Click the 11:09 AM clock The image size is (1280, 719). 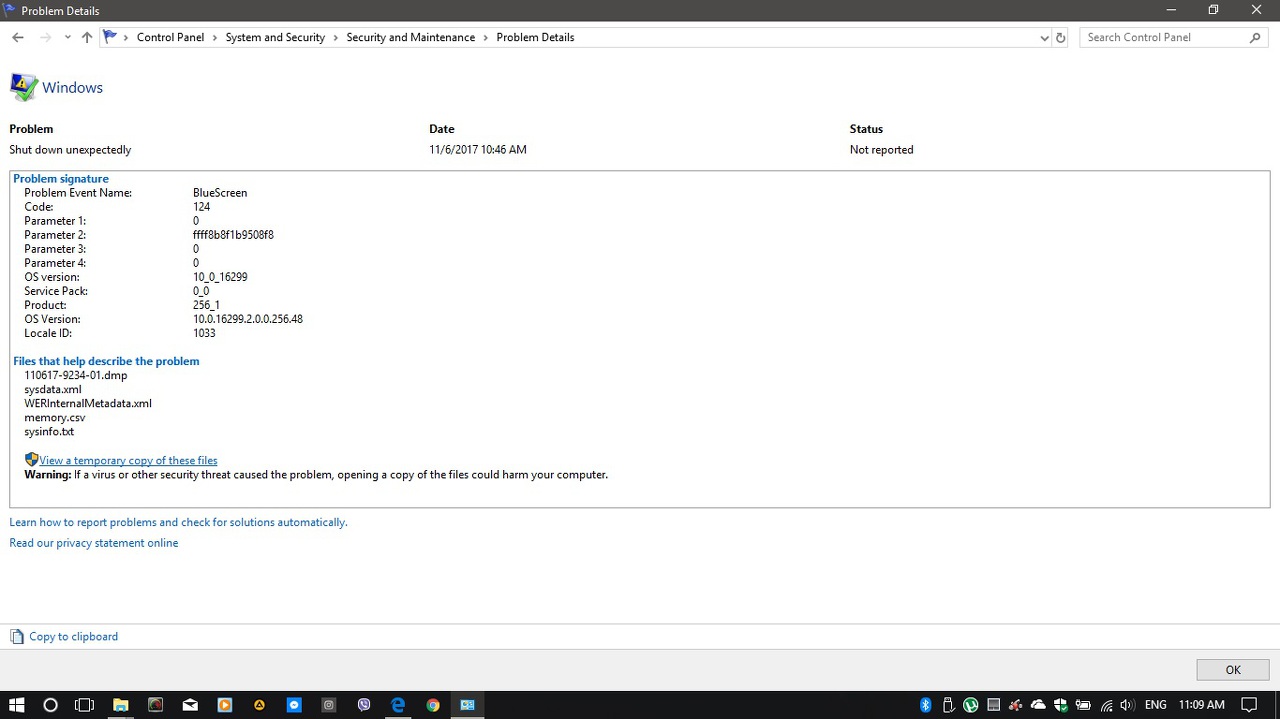[x=1201, y=705]
